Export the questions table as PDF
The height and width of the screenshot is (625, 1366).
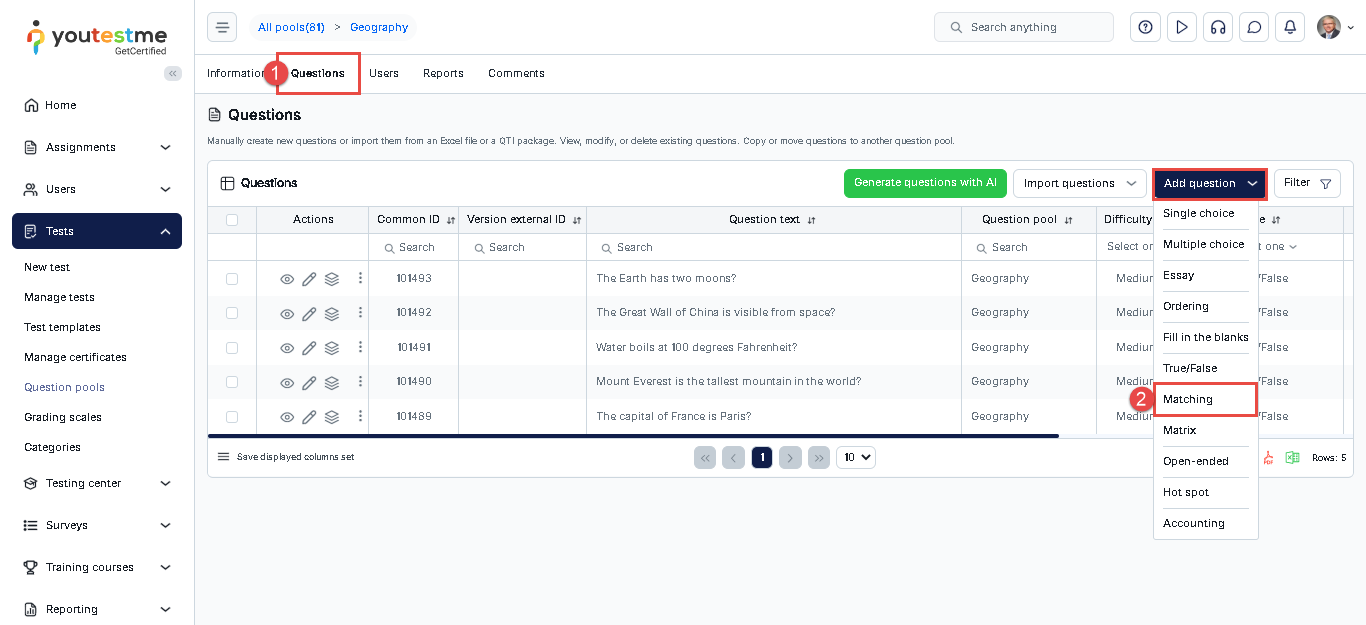(1268, 458)
